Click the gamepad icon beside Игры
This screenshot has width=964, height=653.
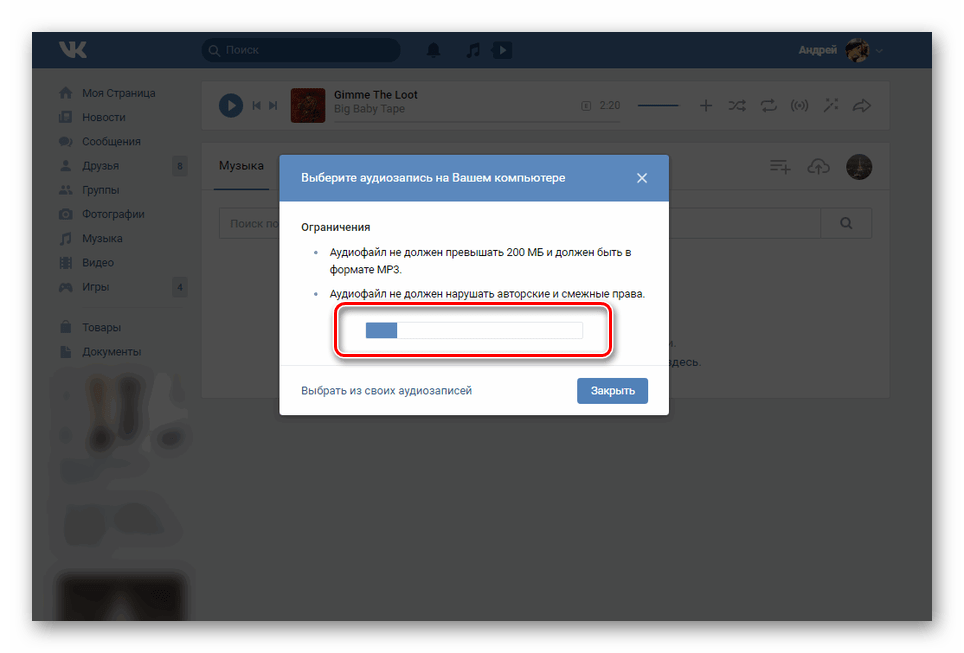point(66,287)
